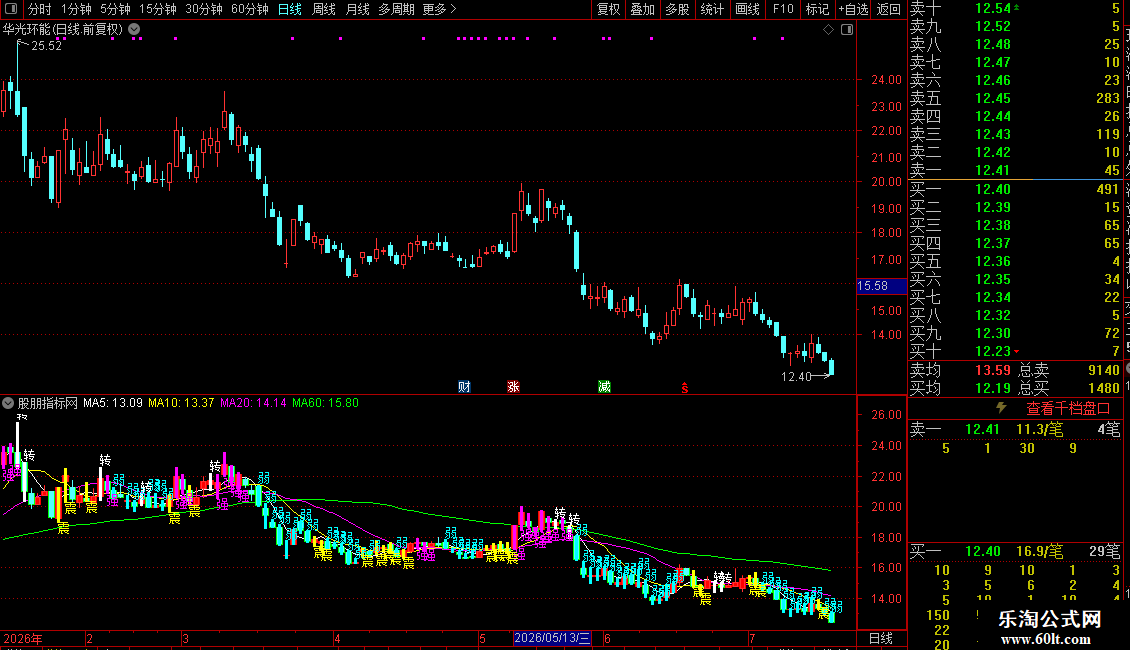Switch to 月线 monthly chart

357,9
